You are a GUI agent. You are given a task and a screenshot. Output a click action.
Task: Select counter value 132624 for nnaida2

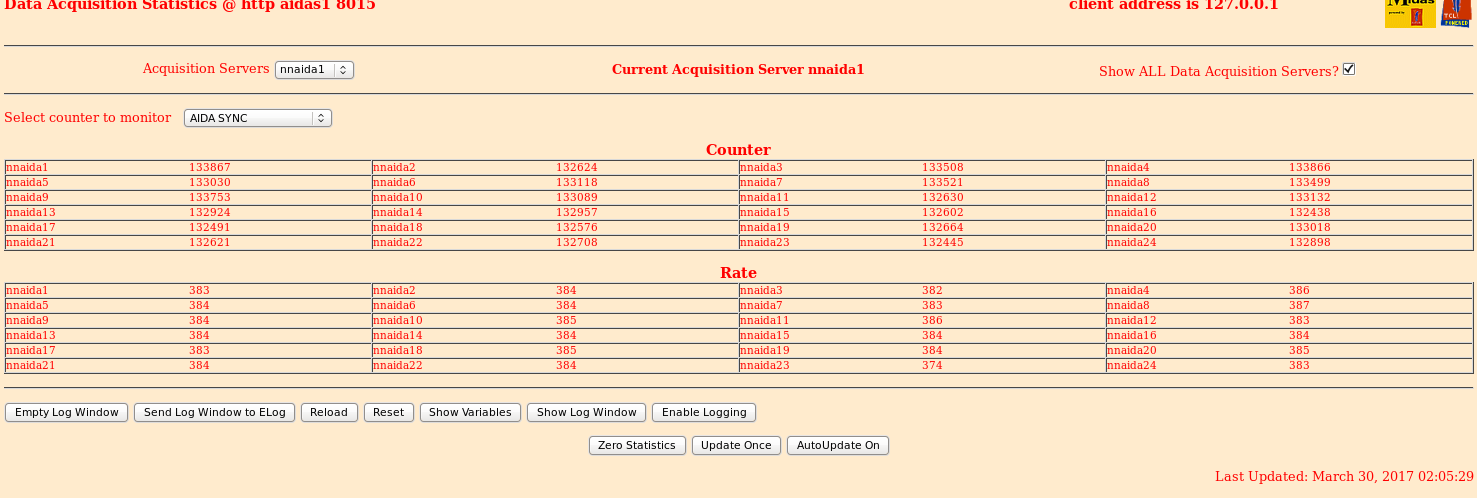[577, 168]
